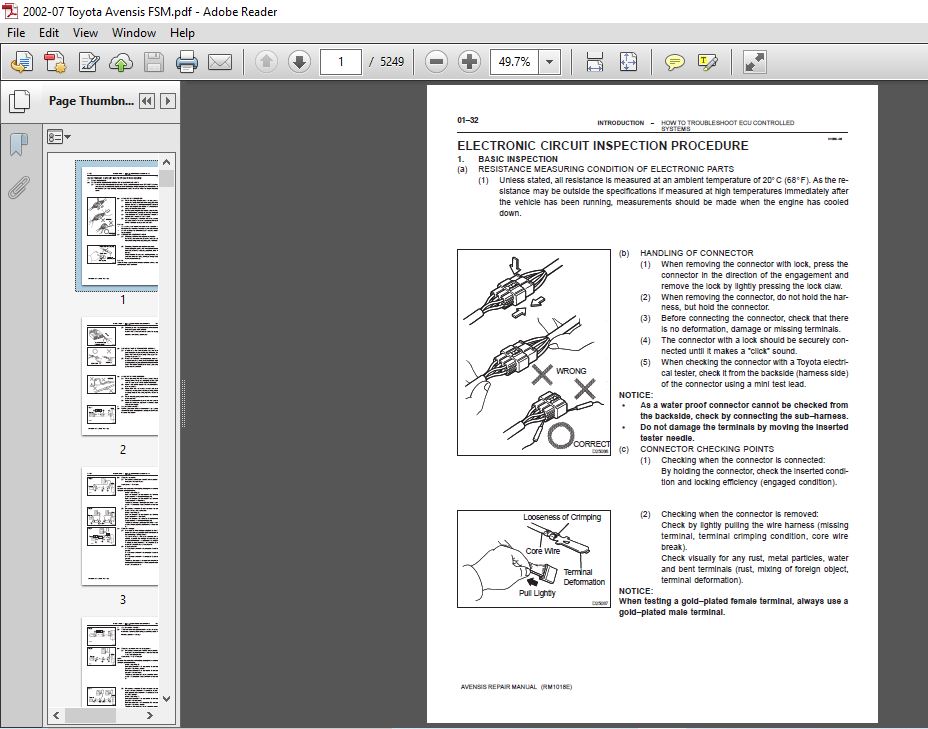The width and height of the screenshot is (928, 729).
Task: Open the Edit menu
Action: tap(49, 33)
